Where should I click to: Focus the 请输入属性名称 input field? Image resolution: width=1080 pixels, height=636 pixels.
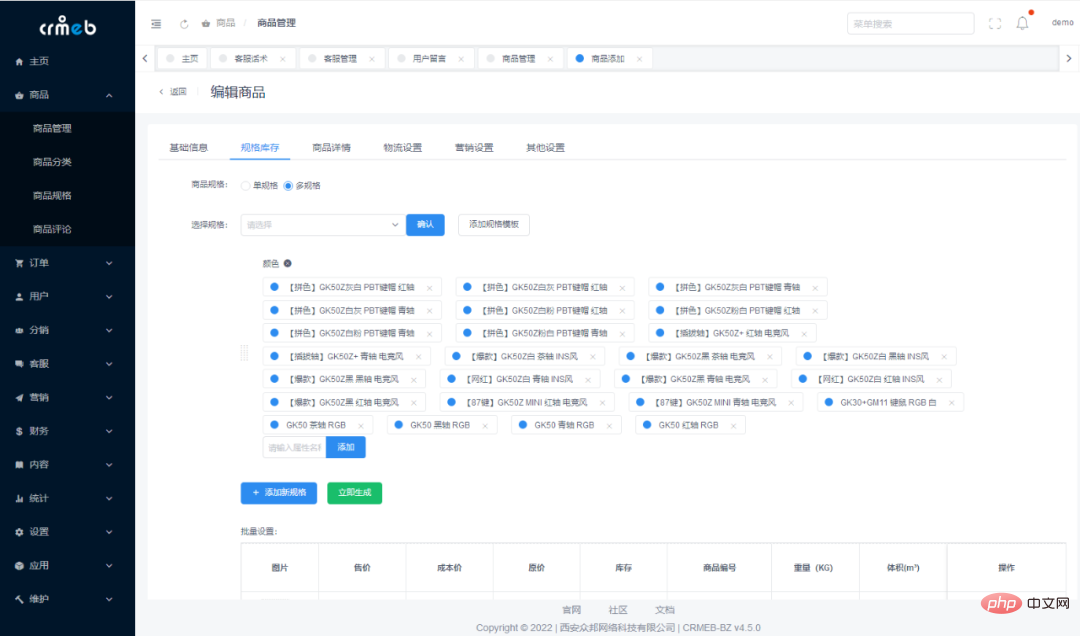pyautogui.click(x=295, y=448)
